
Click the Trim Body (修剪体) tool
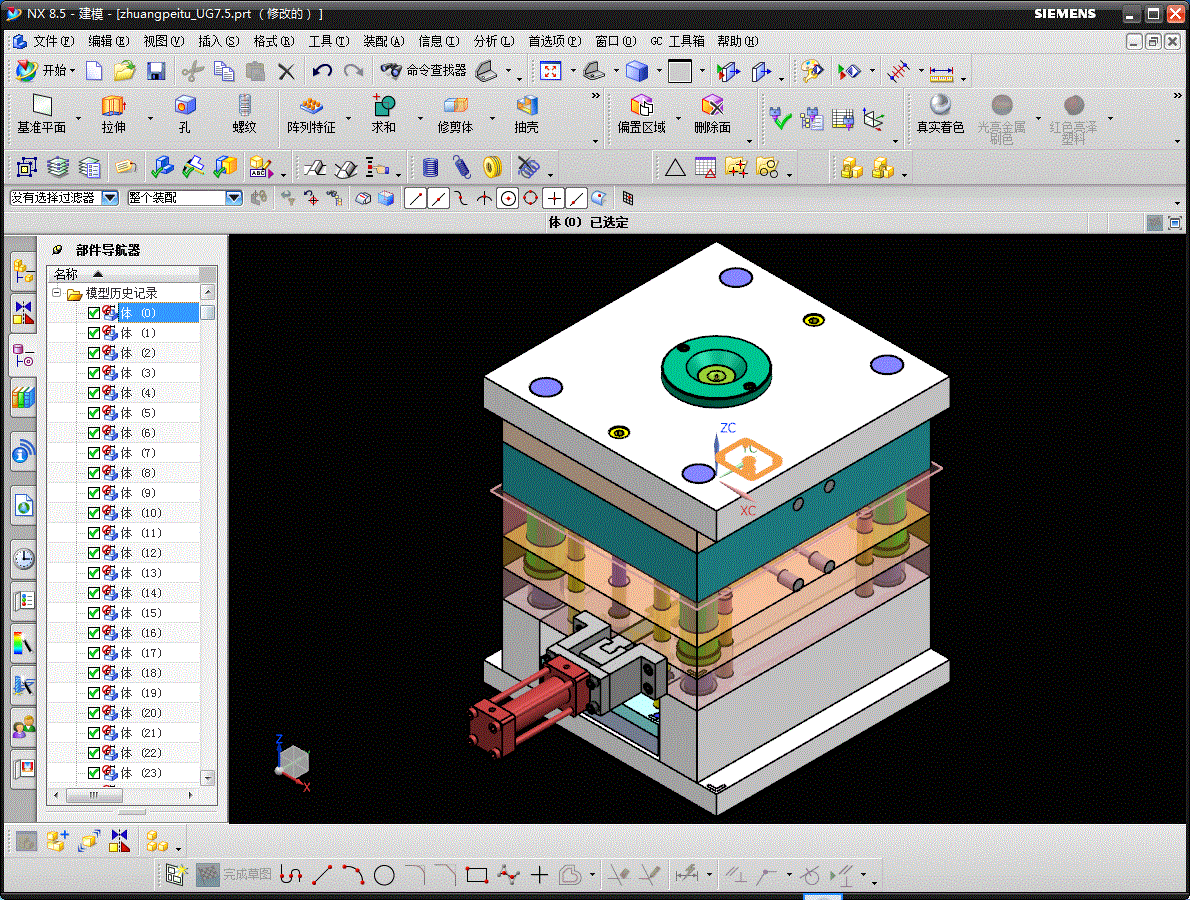[455, 115]
